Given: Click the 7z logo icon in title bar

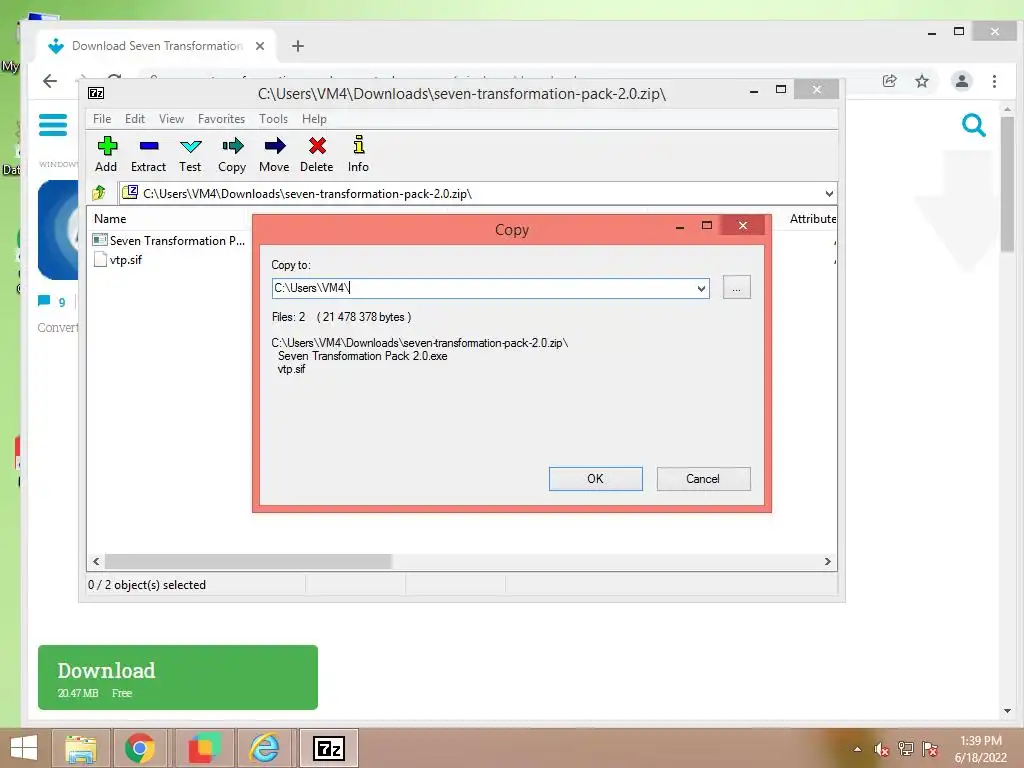Looking at the screenshot, I should [96, 93].
